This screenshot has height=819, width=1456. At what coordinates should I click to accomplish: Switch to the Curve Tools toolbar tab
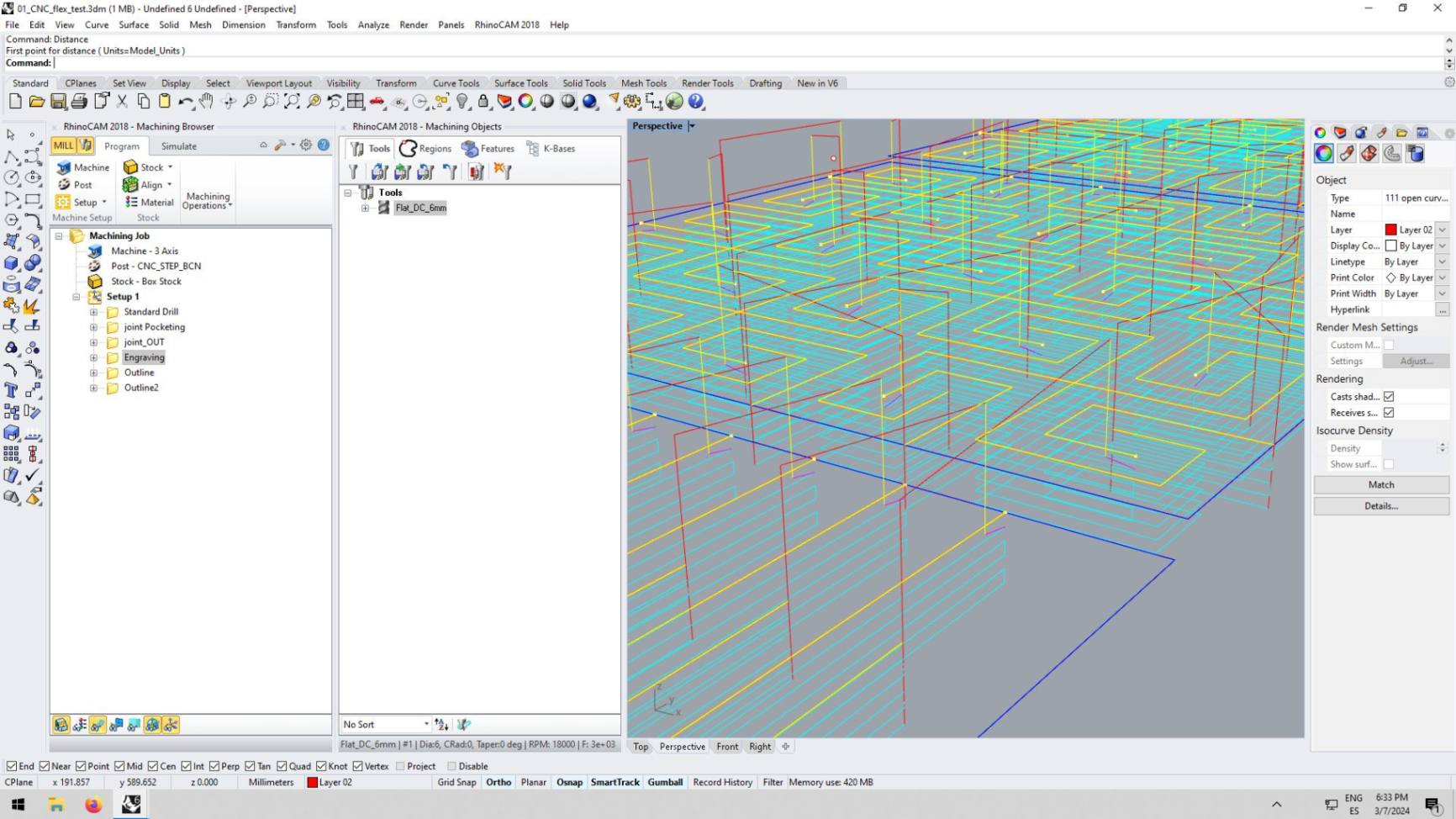click(x=456, y=83)
